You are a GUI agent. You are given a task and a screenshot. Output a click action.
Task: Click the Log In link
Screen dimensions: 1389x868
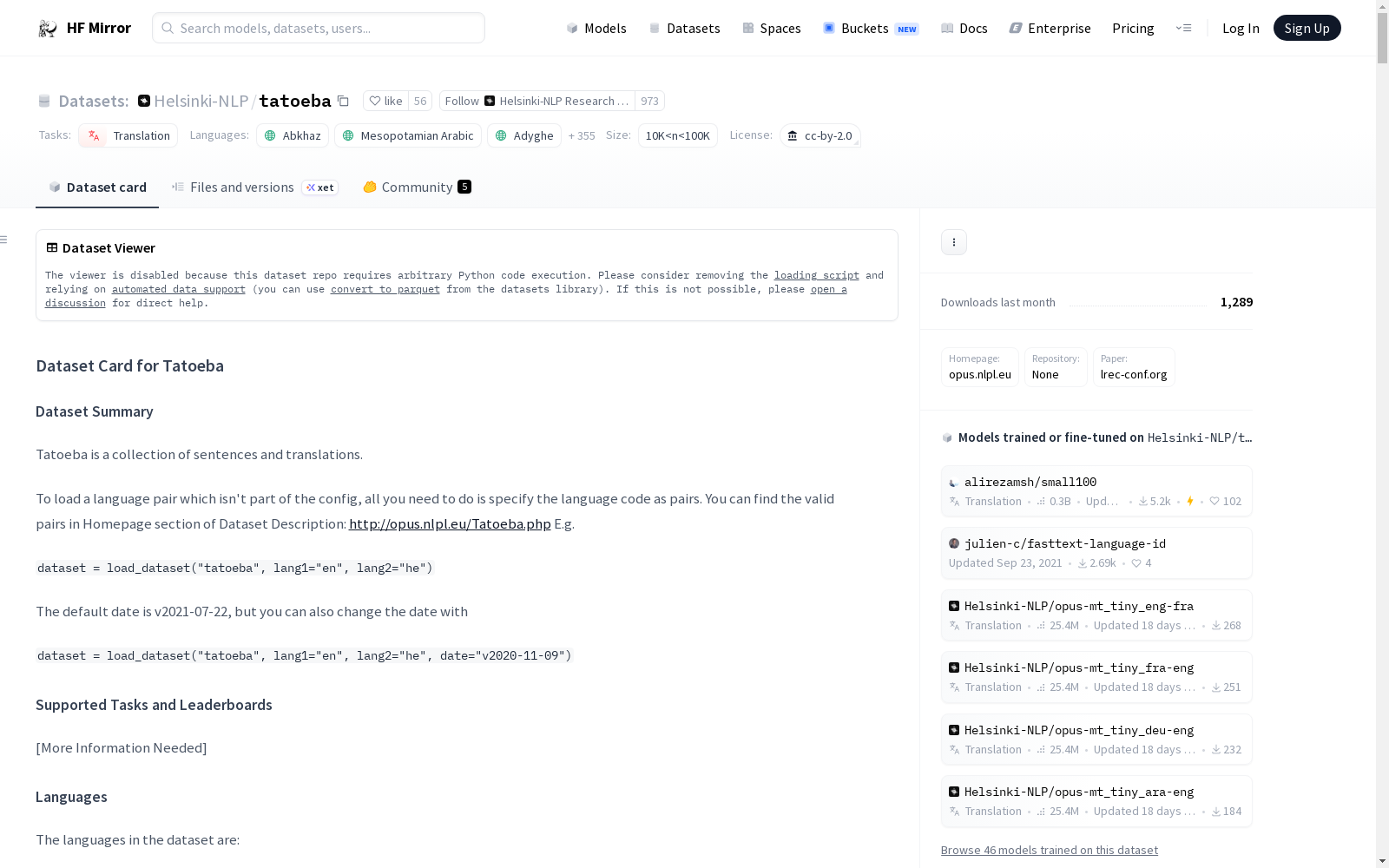pyautogui.click(x=1241, y=29)
